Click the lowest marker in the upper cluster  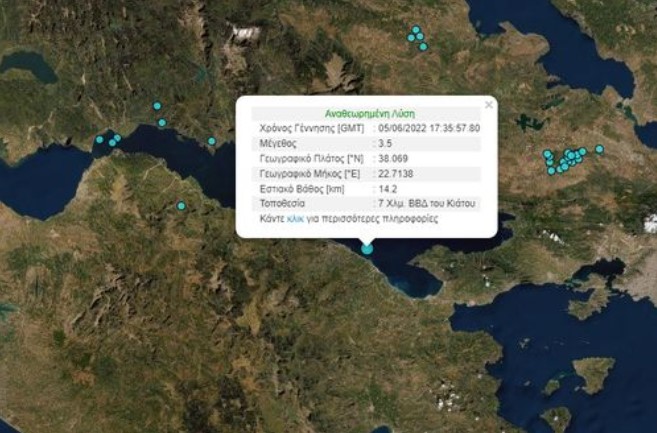(x=423, y=47)
